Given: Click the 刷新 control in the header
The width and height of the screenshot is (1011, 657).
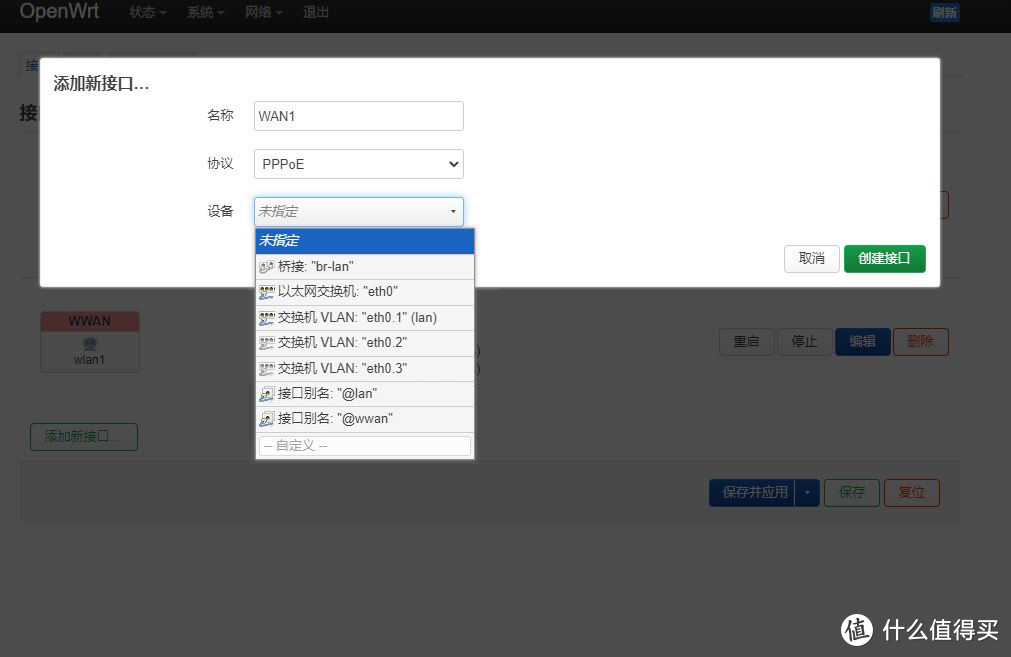Looking at the screenshot, I should [x=944, y=12].
